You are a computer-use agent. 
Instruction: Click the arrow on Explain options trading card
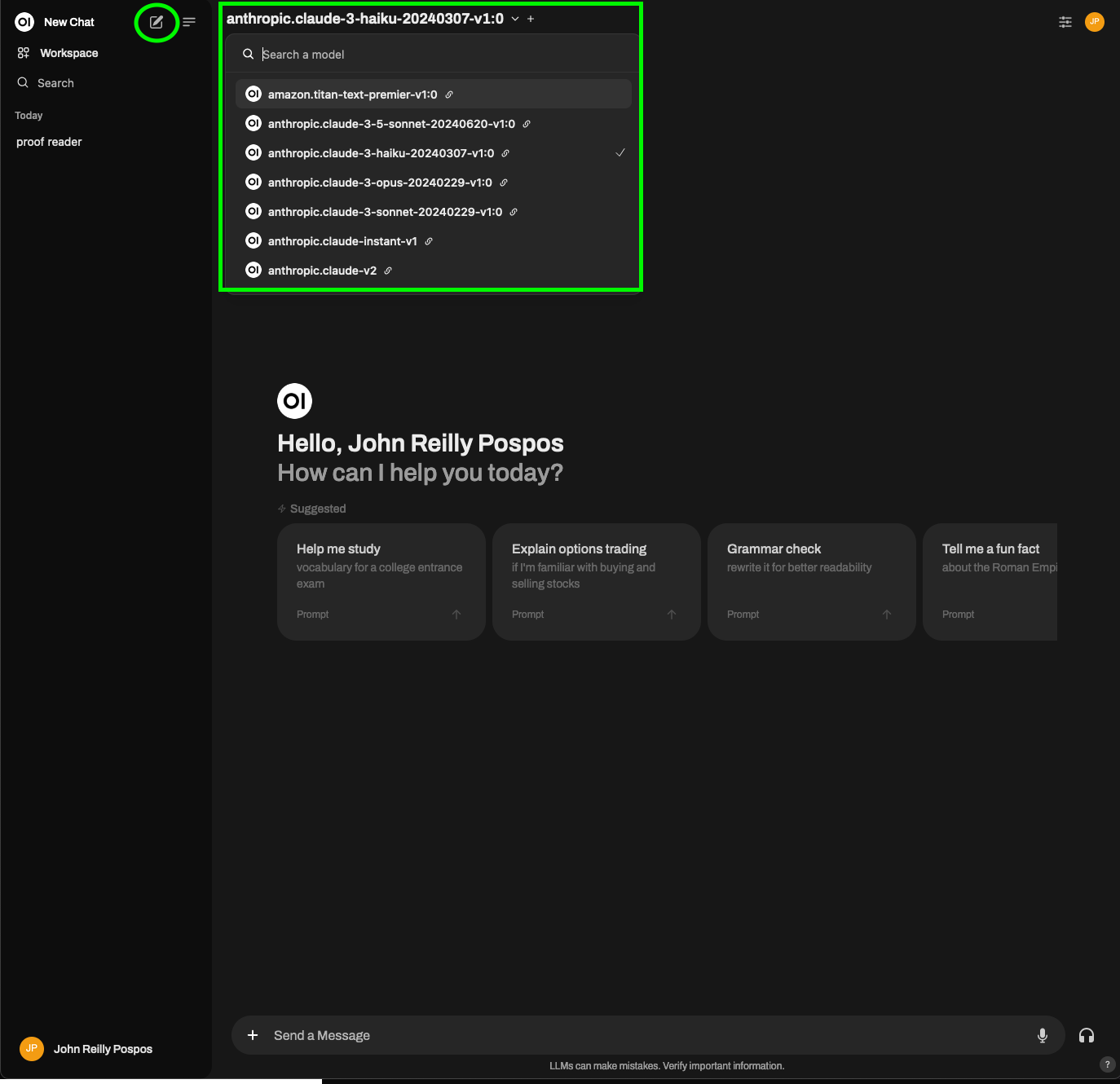[x=672, y=615]
